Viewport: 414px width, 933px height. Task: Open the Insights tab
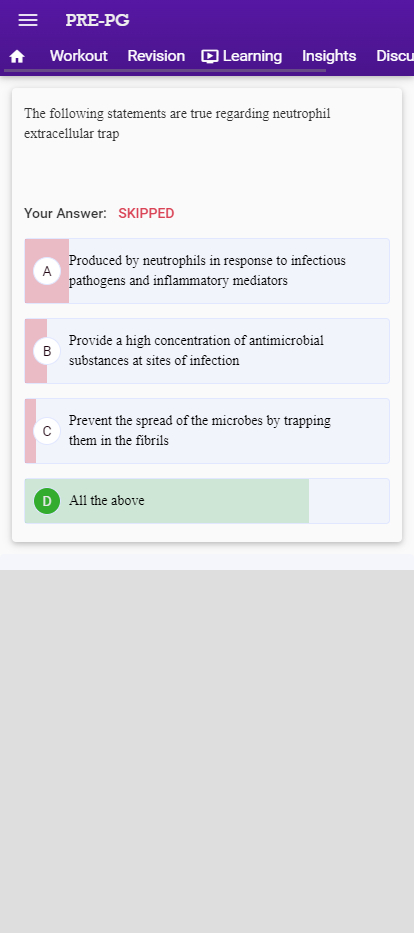329,56
